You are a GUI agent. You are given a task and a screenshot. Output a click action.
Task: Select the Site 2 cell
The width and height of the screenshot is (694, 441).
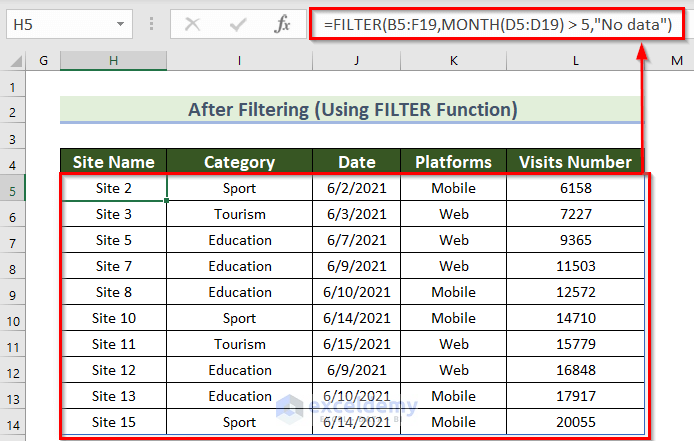click(x=113, y=188)
